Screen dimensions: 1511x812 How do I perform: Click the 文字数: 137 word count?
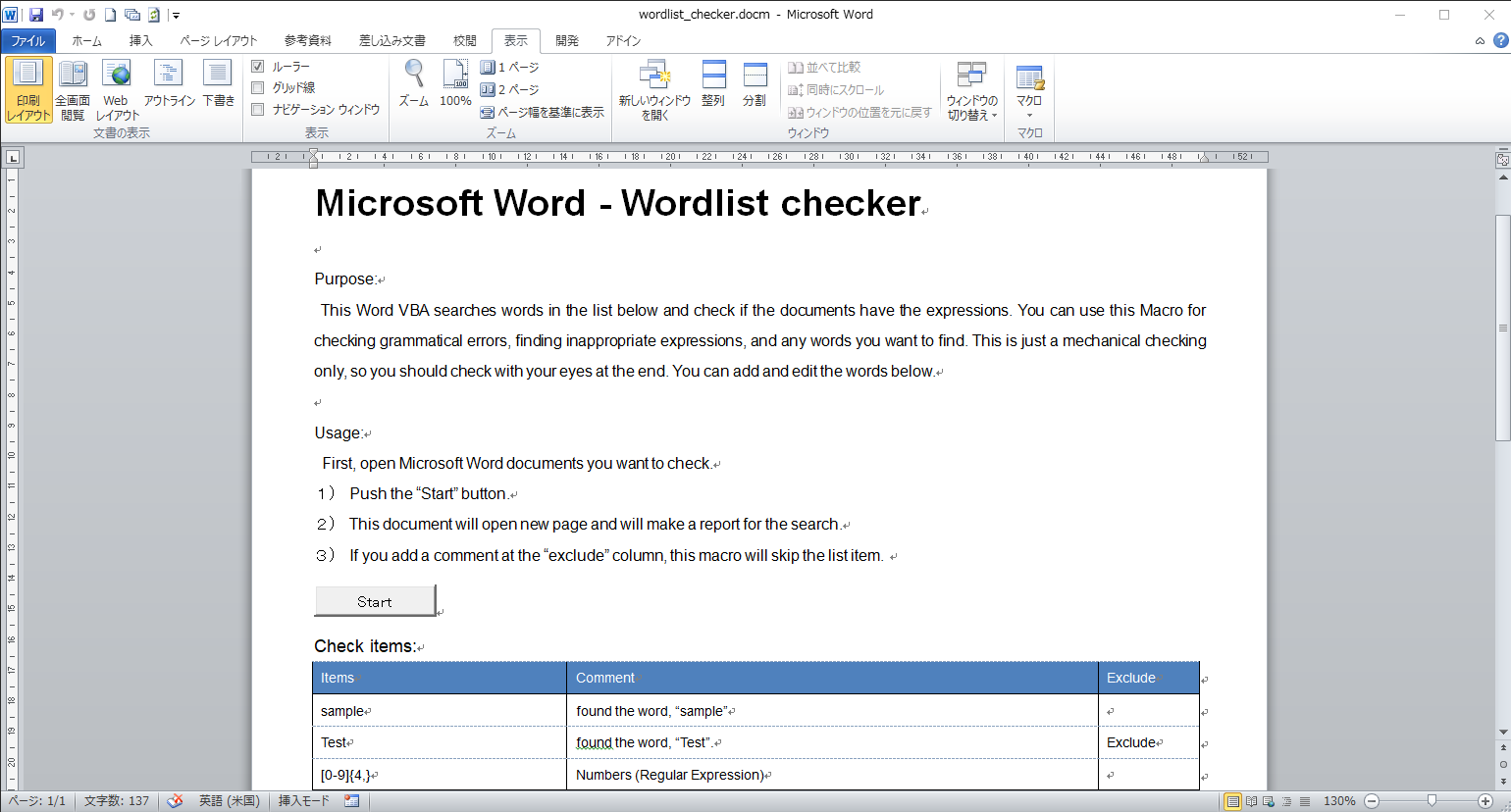[x=117, y=801]
